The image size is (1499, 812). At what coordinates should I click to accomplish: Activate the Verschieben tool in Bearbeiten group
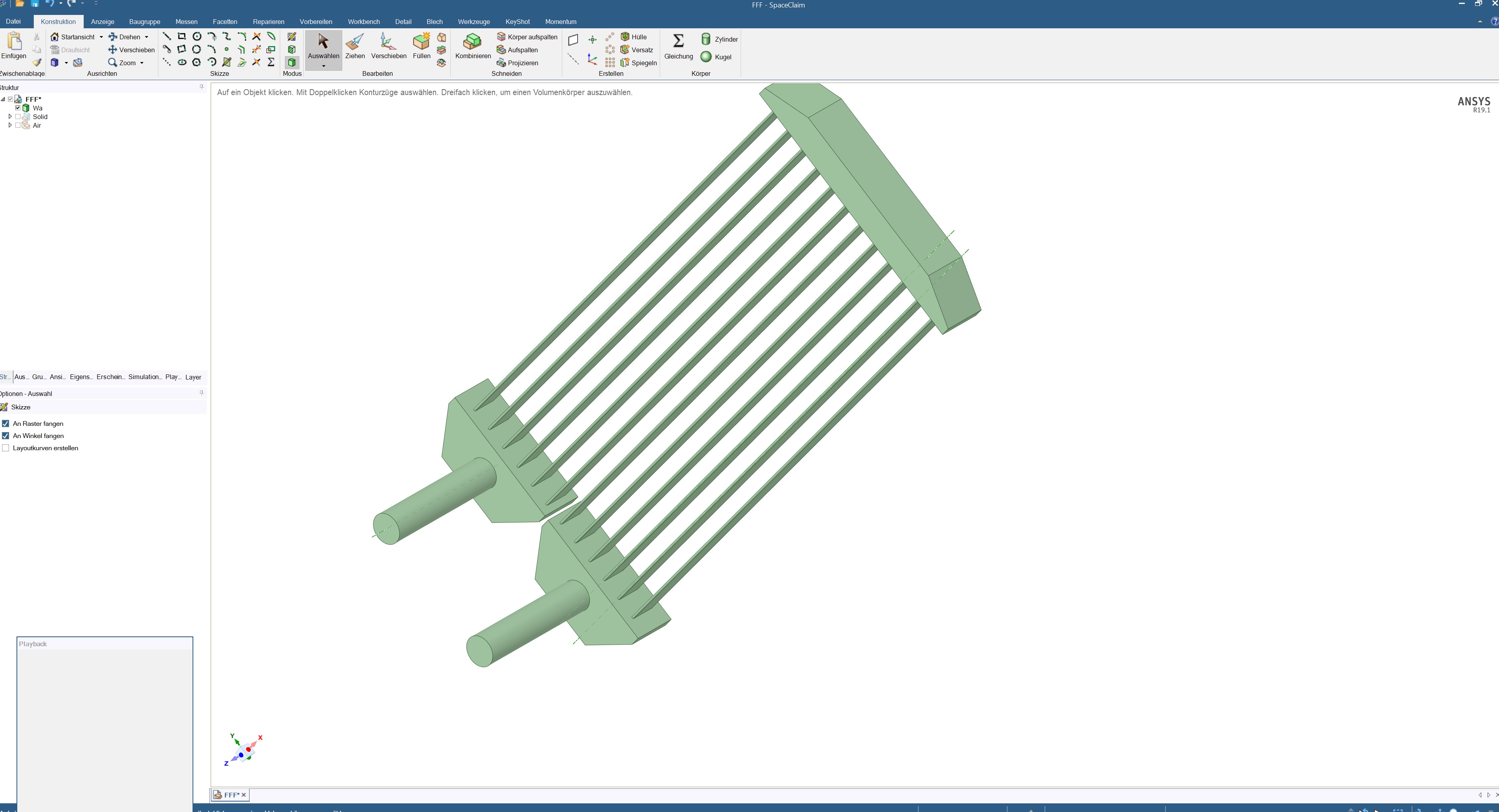[388, 46]
